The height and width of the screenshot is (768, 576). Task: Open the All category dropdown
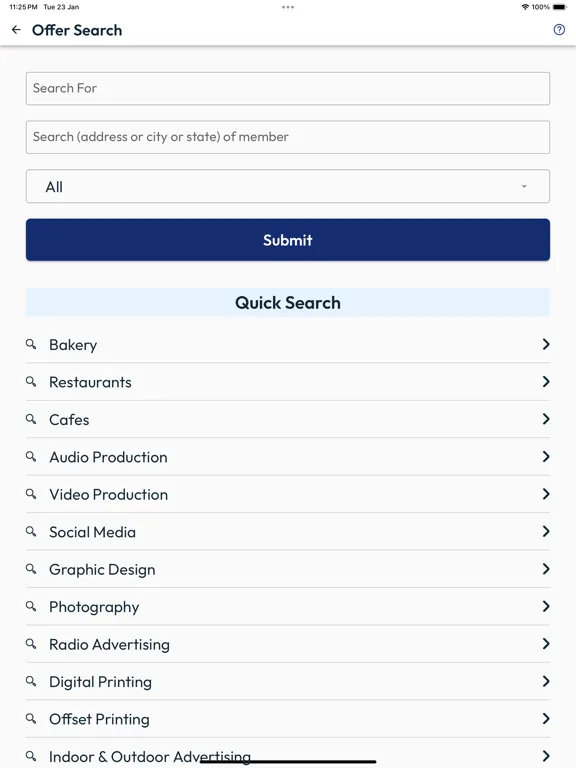(288, 186)
